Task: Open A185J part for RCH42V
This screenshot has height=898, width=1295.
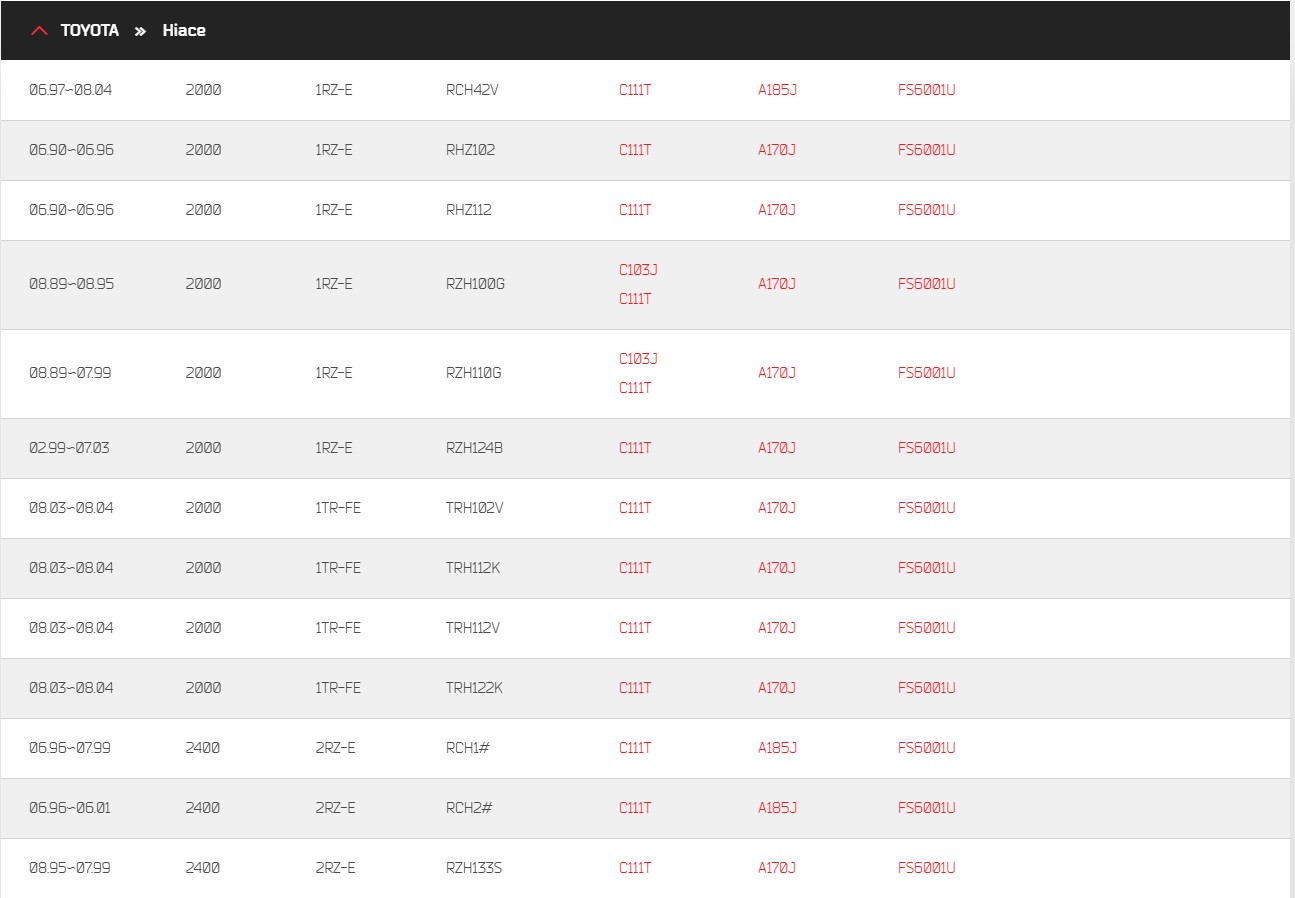Action: [x=777, y=90]
